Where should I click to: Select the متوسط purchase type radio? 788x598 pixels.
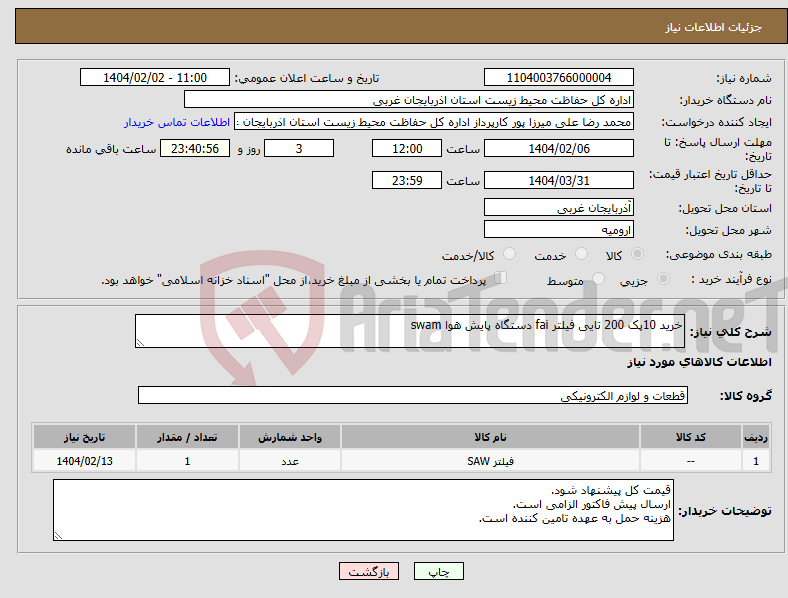[598, 279]
